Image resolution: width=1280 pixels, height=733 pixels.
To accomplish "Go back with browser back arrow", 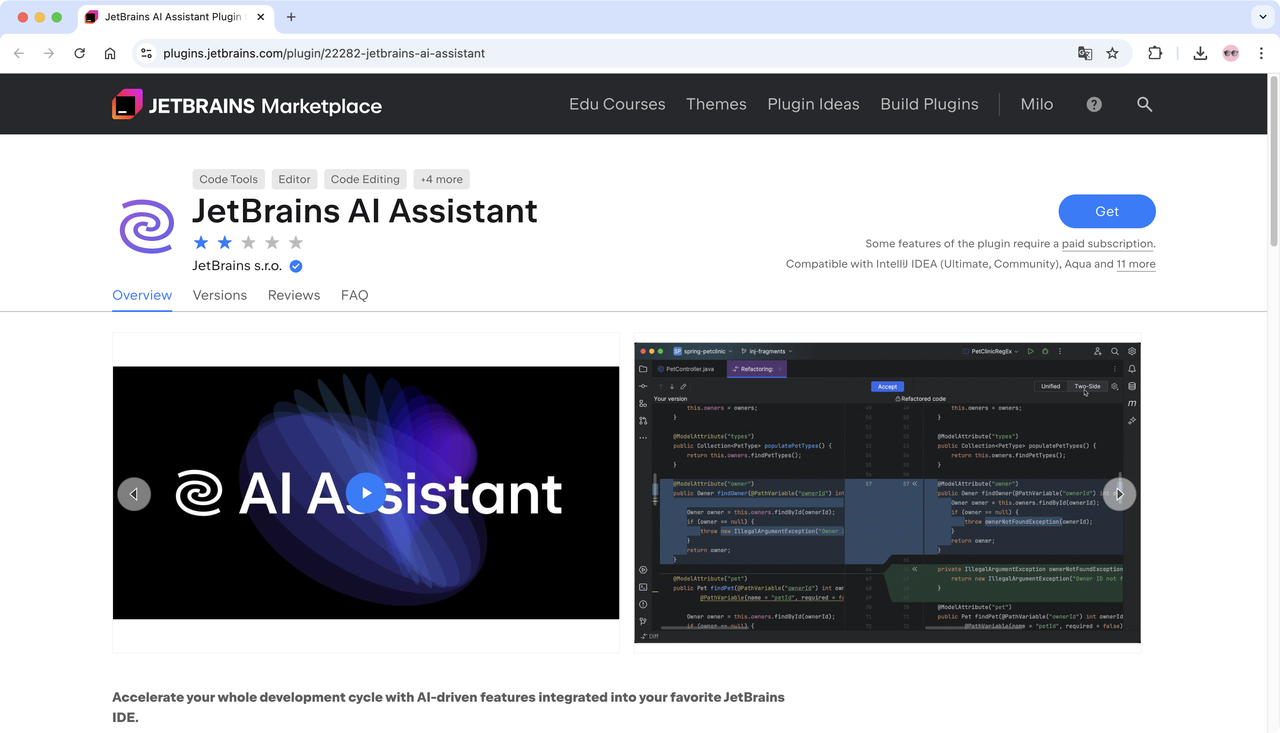I will 19,53.
